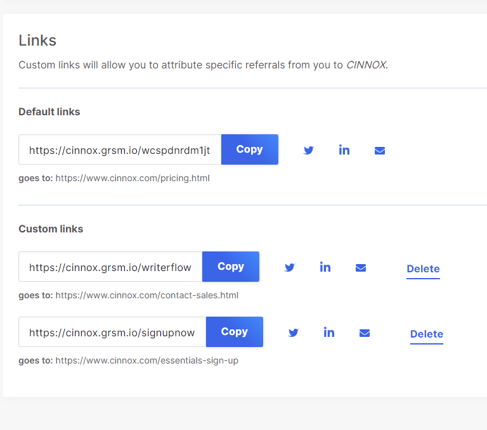Delete the signupnow custom link

pos(427,334)
